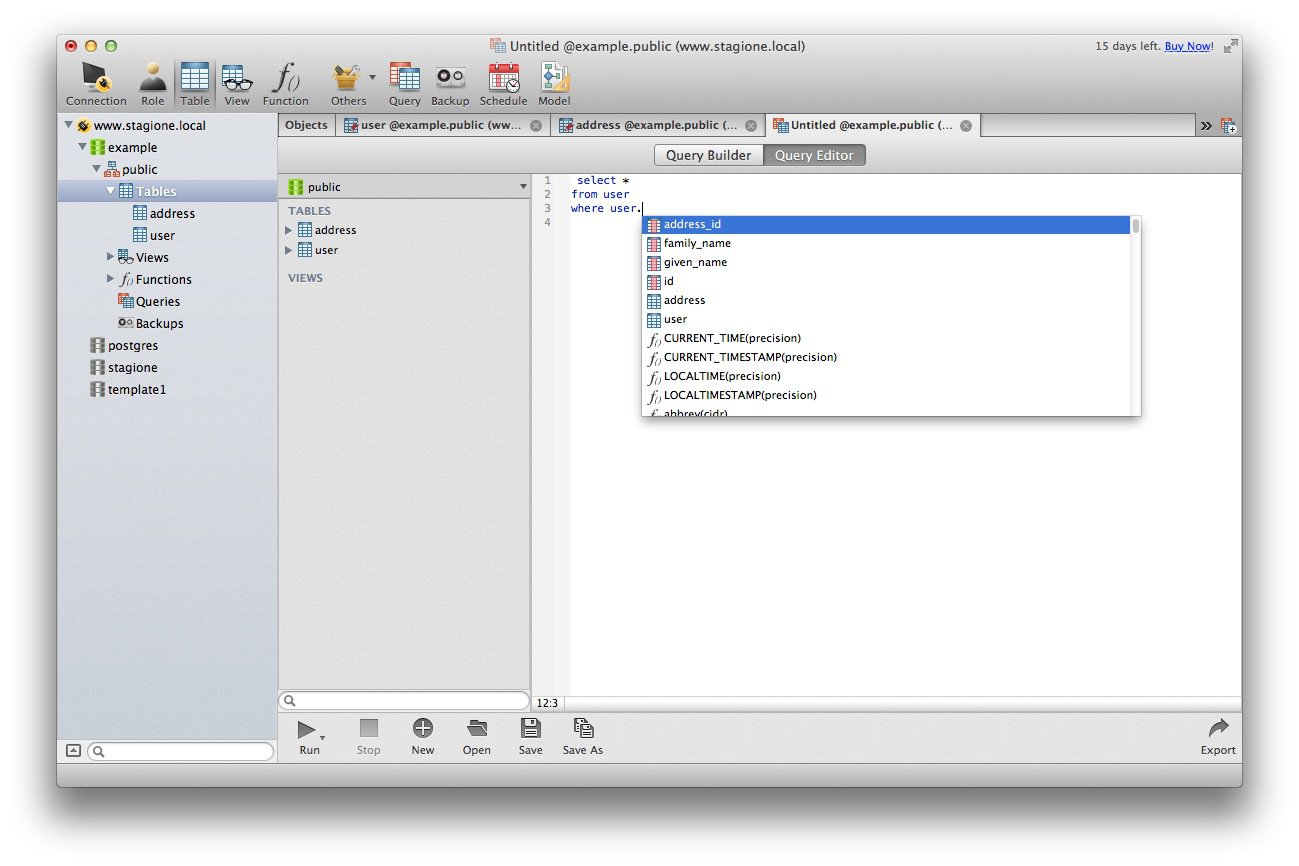The height and width of the screenshot is (866, 1299).
Task: Create a new query with New
Action: [x=423, y=737]
